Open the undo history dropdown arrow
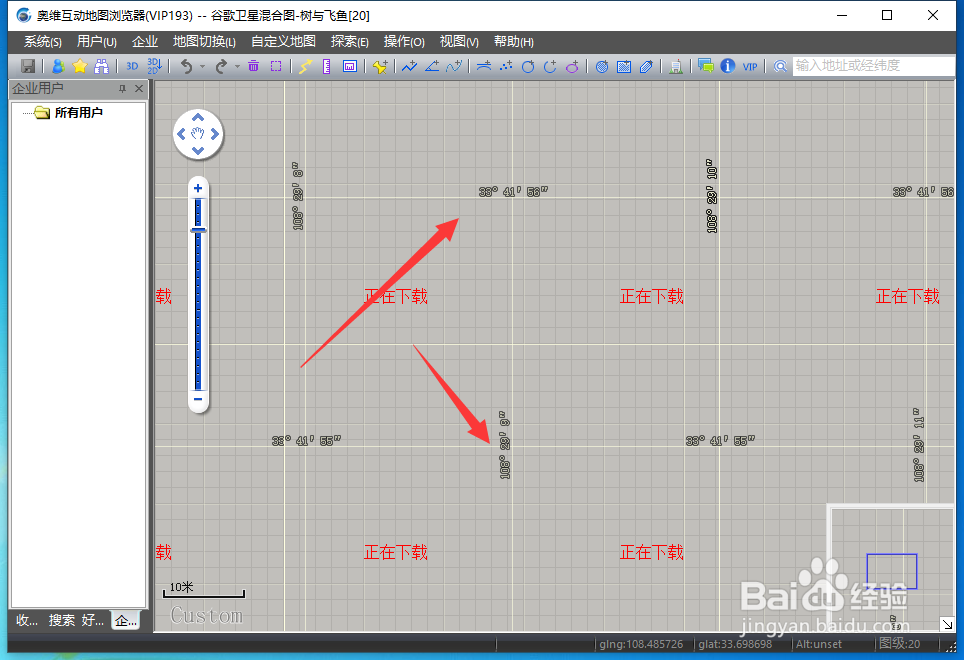 (202, 66)
